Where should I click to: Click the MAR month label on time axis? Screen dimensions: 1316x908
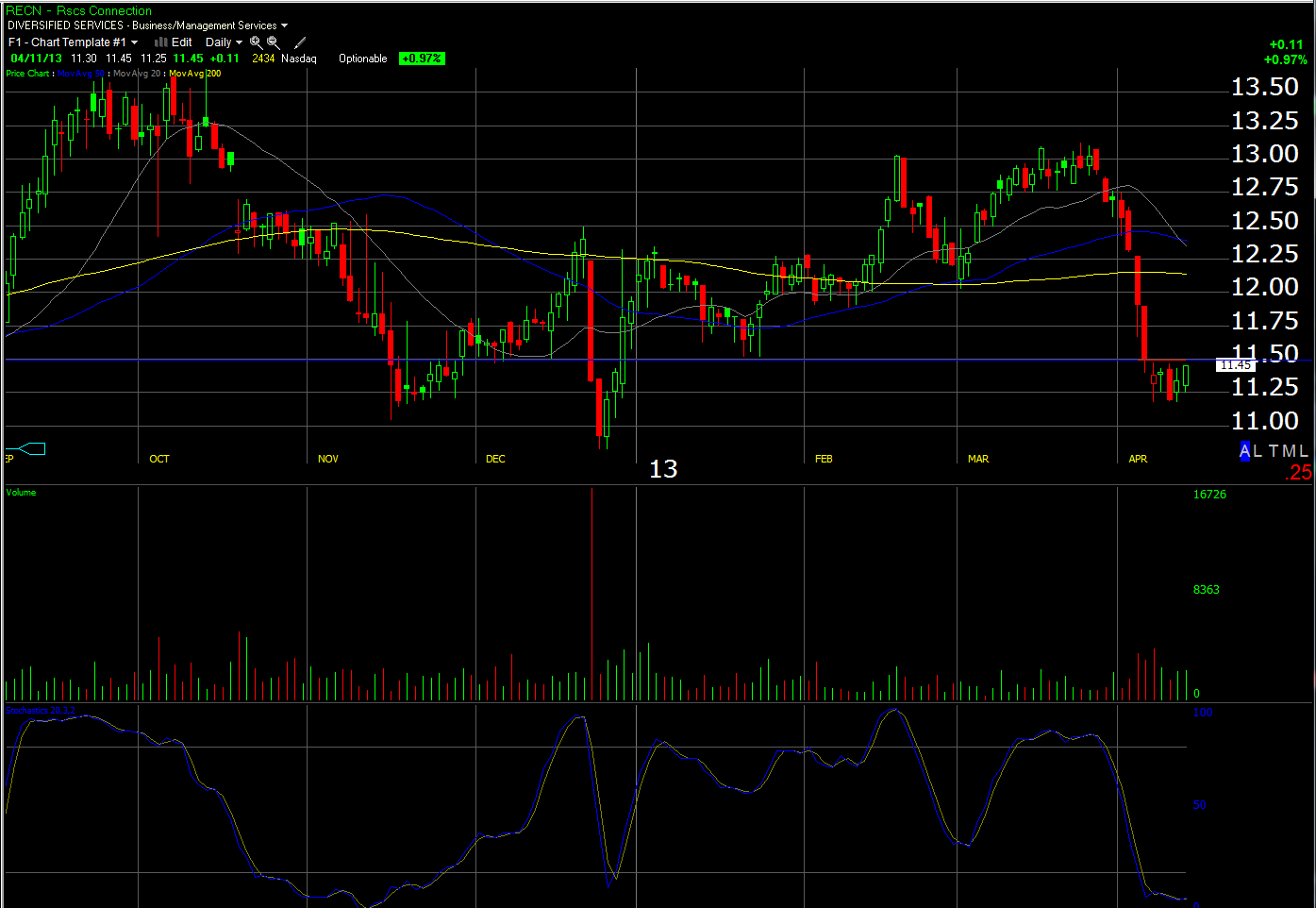point(978,459)
